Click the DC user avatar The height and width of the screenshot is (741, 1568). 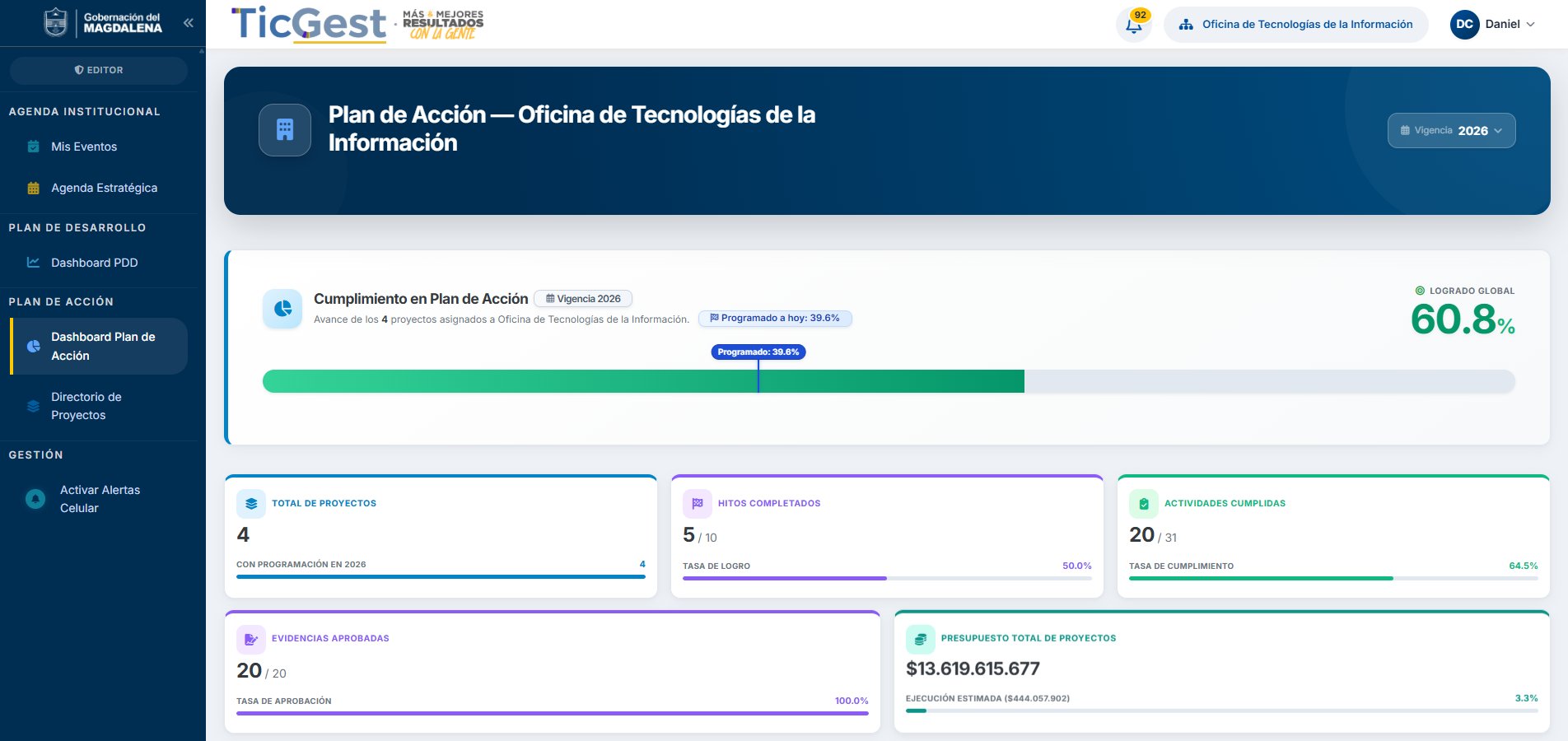click(1464, 25)
